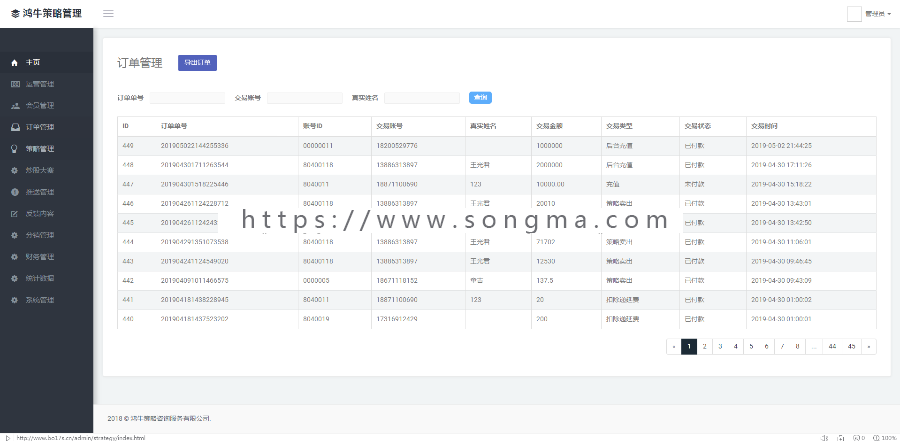
Task: Go to page 44 in pagination
Action: click(832, 346)
